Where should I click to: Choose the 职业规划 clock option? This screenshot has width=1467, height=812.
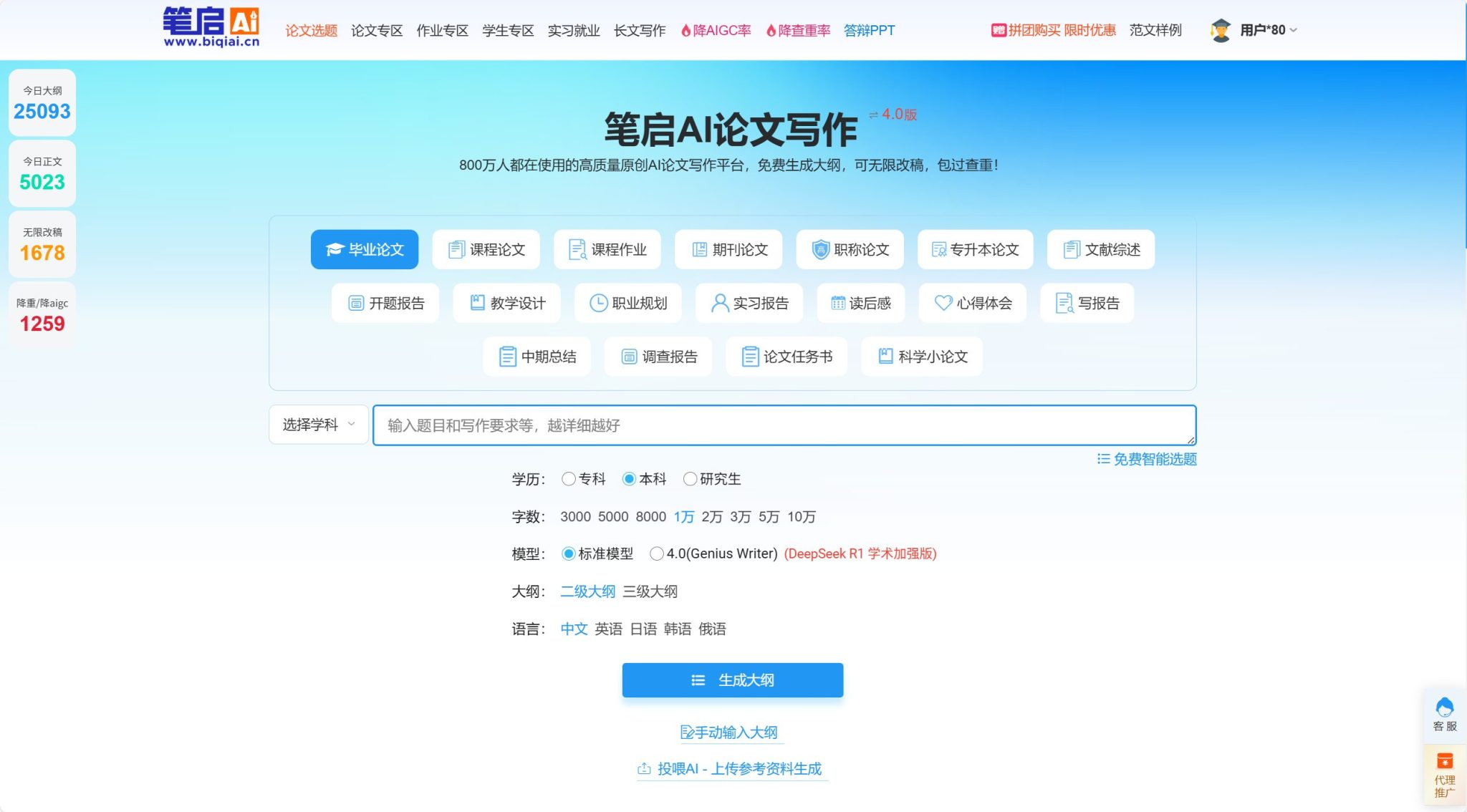[x=627, y=303]
